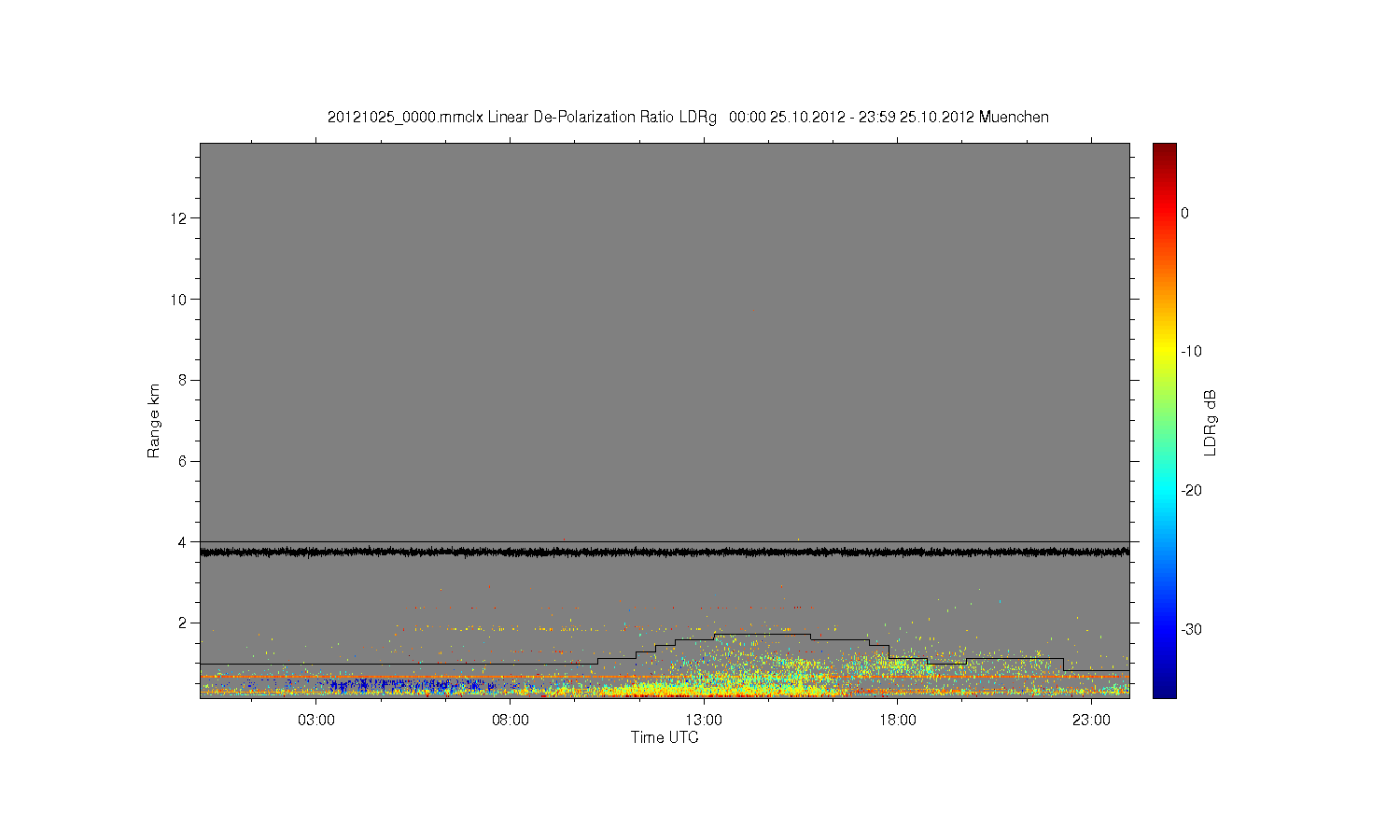
Task: Click the -20 dB colorbar tick label
Action: point(1191,491)
